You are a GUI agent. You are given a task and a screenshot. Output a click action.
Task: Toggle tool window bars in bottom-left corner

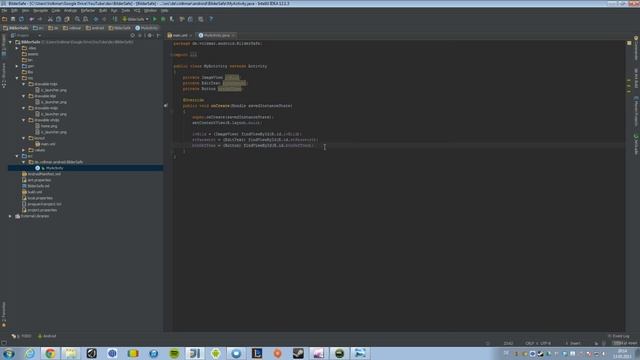pyautogui.click(x=4, y=343)
